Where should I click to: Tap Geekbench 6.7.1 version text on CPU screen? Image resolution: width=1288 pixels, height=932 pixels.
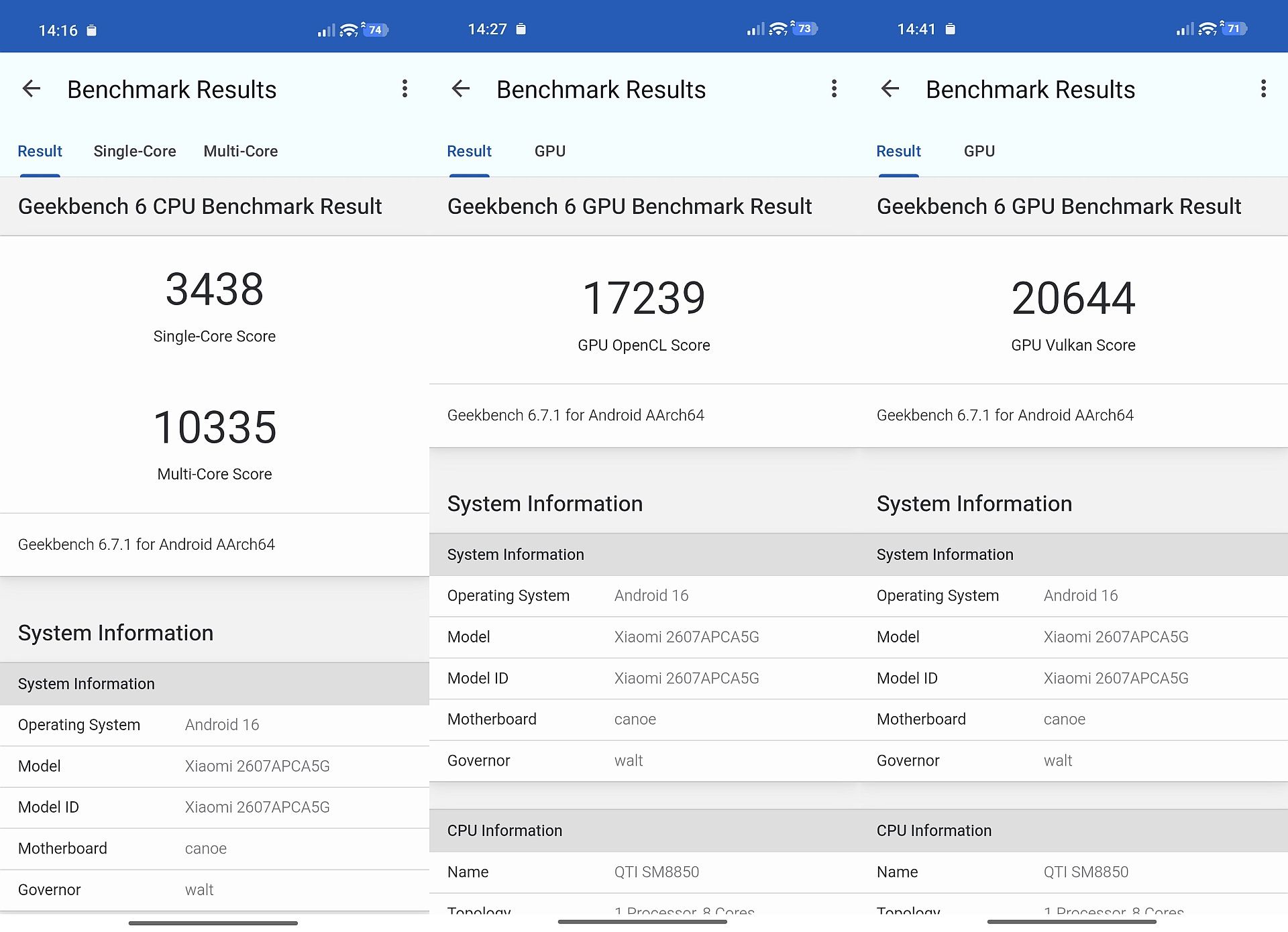146,544
